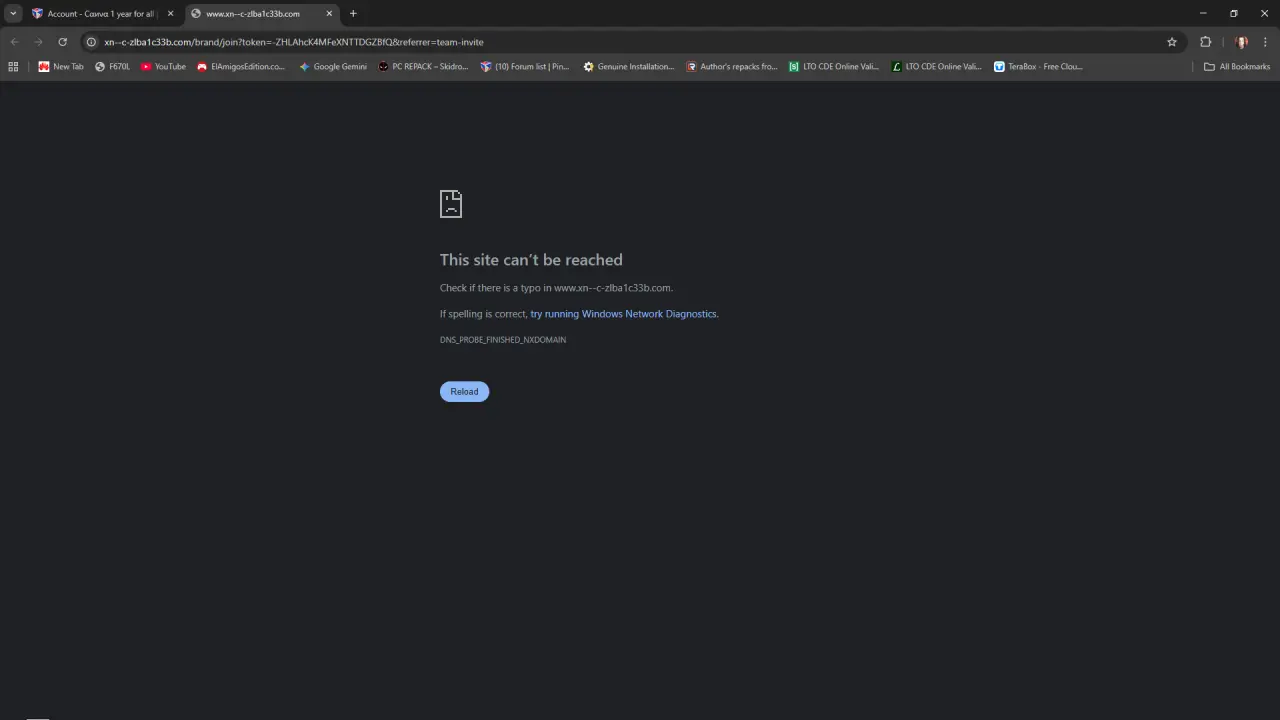Expand the tab search dropdown arrow

point(13,14)
